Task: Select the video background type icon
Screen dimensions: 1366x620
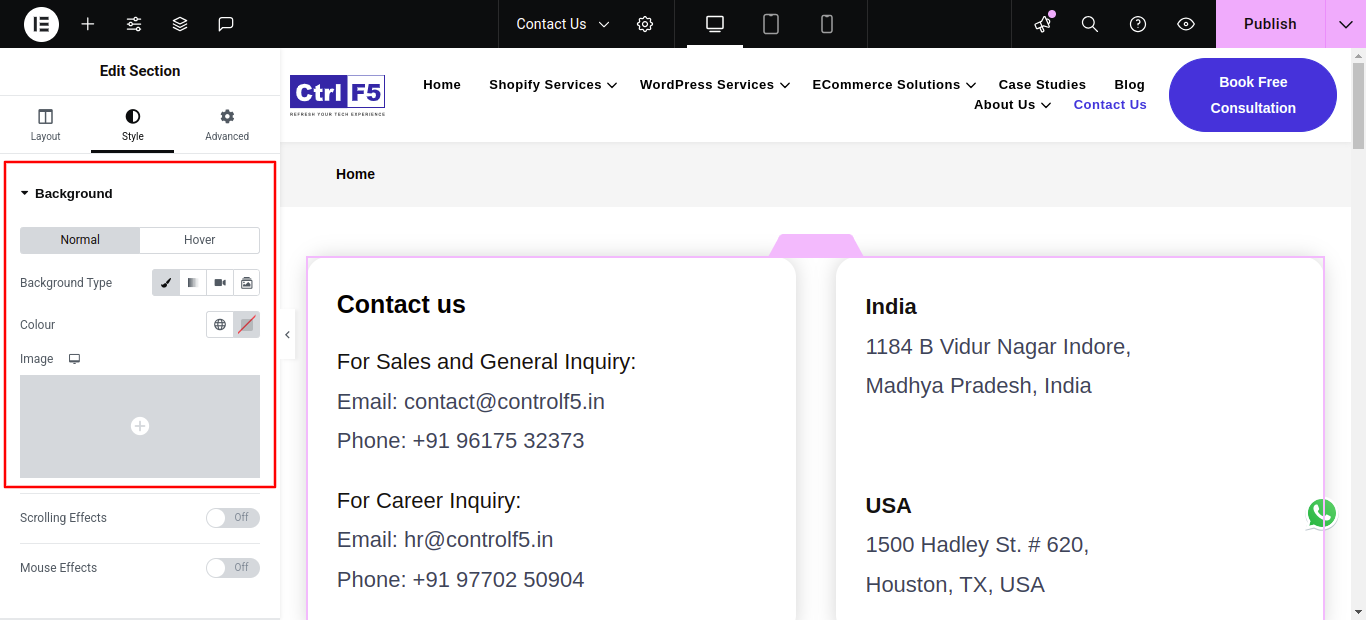Action: tap(220, 283)
